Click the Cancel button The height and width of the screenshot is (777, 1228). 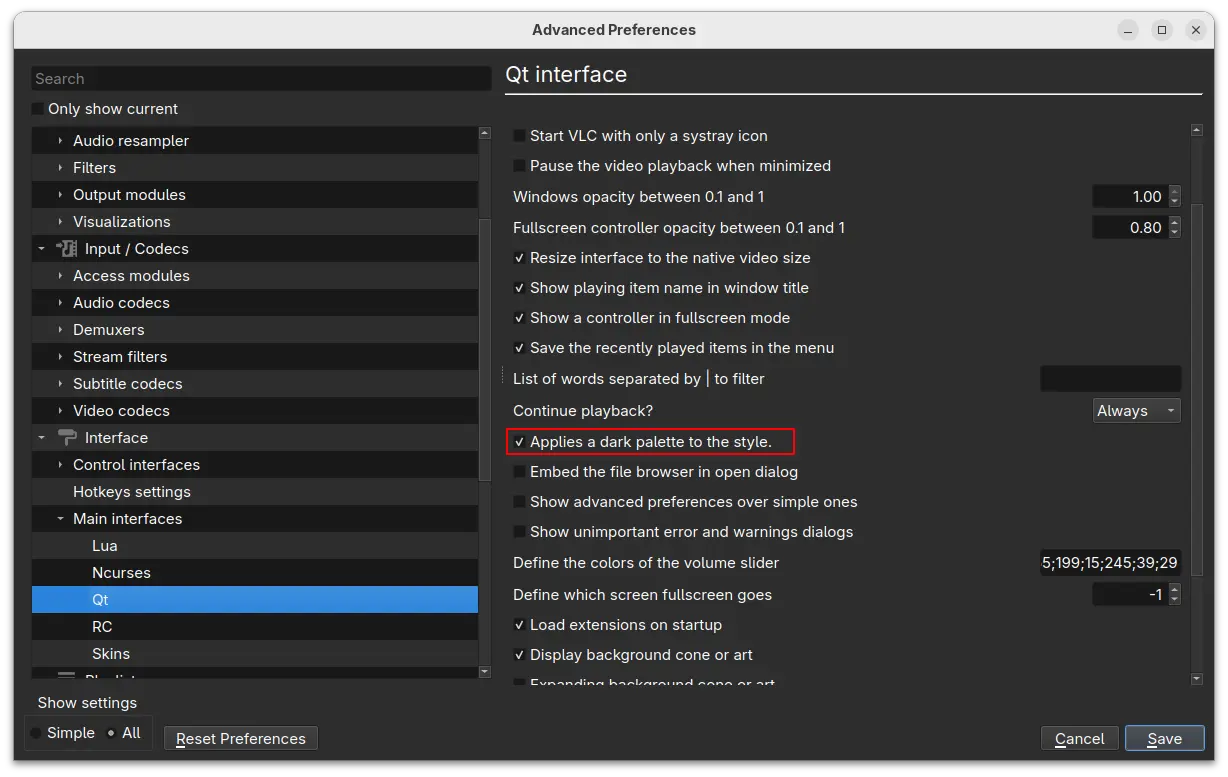click(x=1079, y=739)
